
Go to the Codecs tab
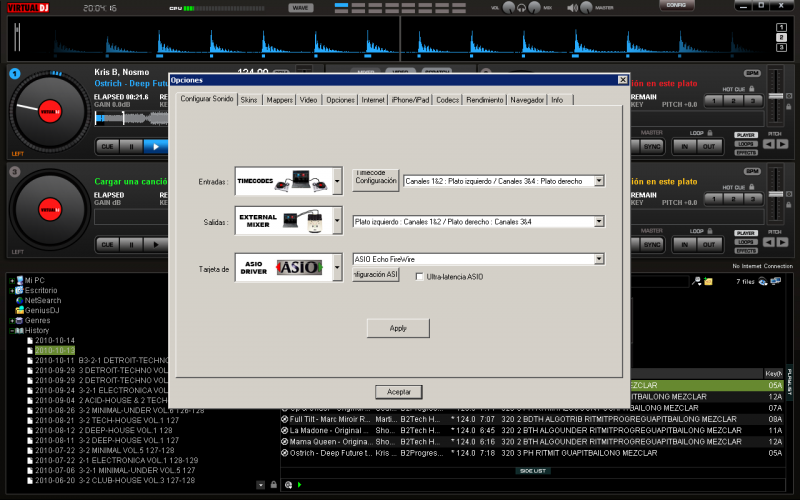pyautogui.click(x=447, y=100)
